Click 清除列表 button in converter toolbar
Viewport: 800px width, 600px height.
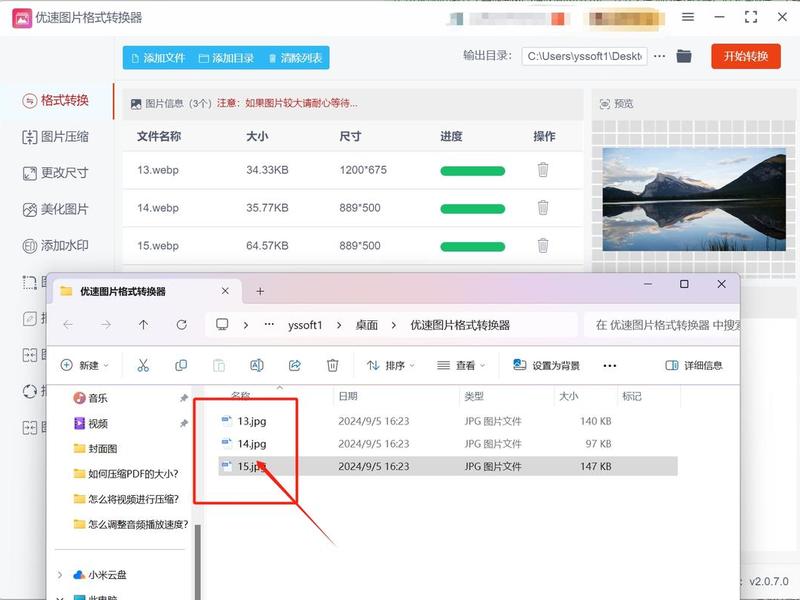[x=295, y=58]
